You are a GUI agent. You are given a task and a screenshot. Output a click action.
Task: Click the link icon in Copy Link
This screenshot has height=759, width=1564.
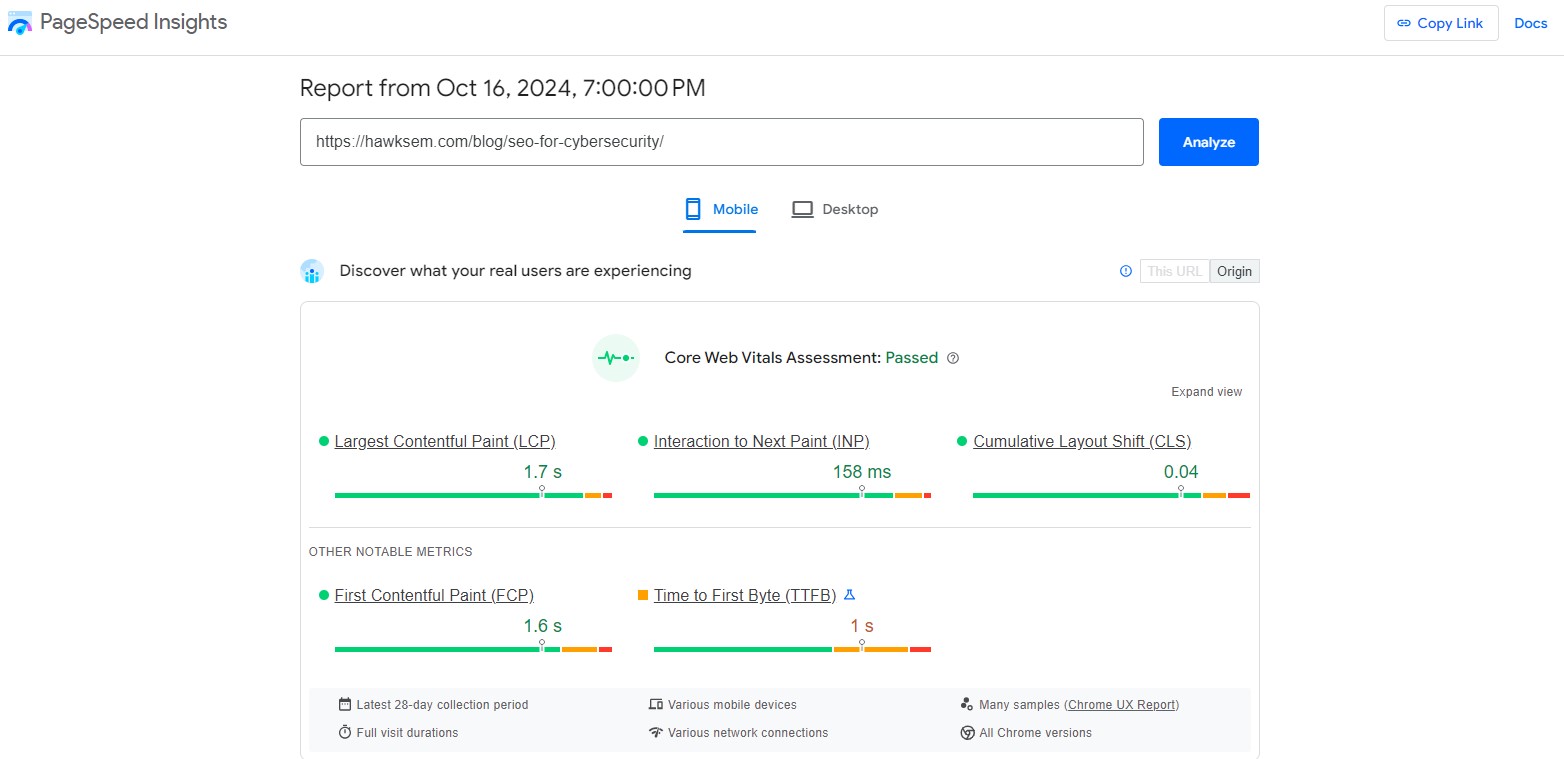(1404, 23)
